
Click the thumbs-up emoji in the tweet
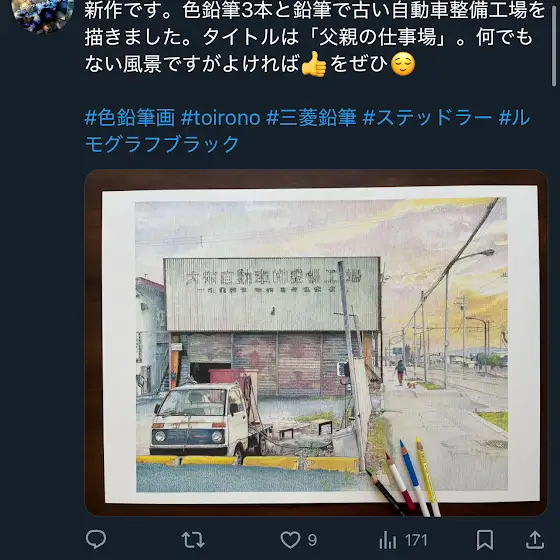[314, 64]
